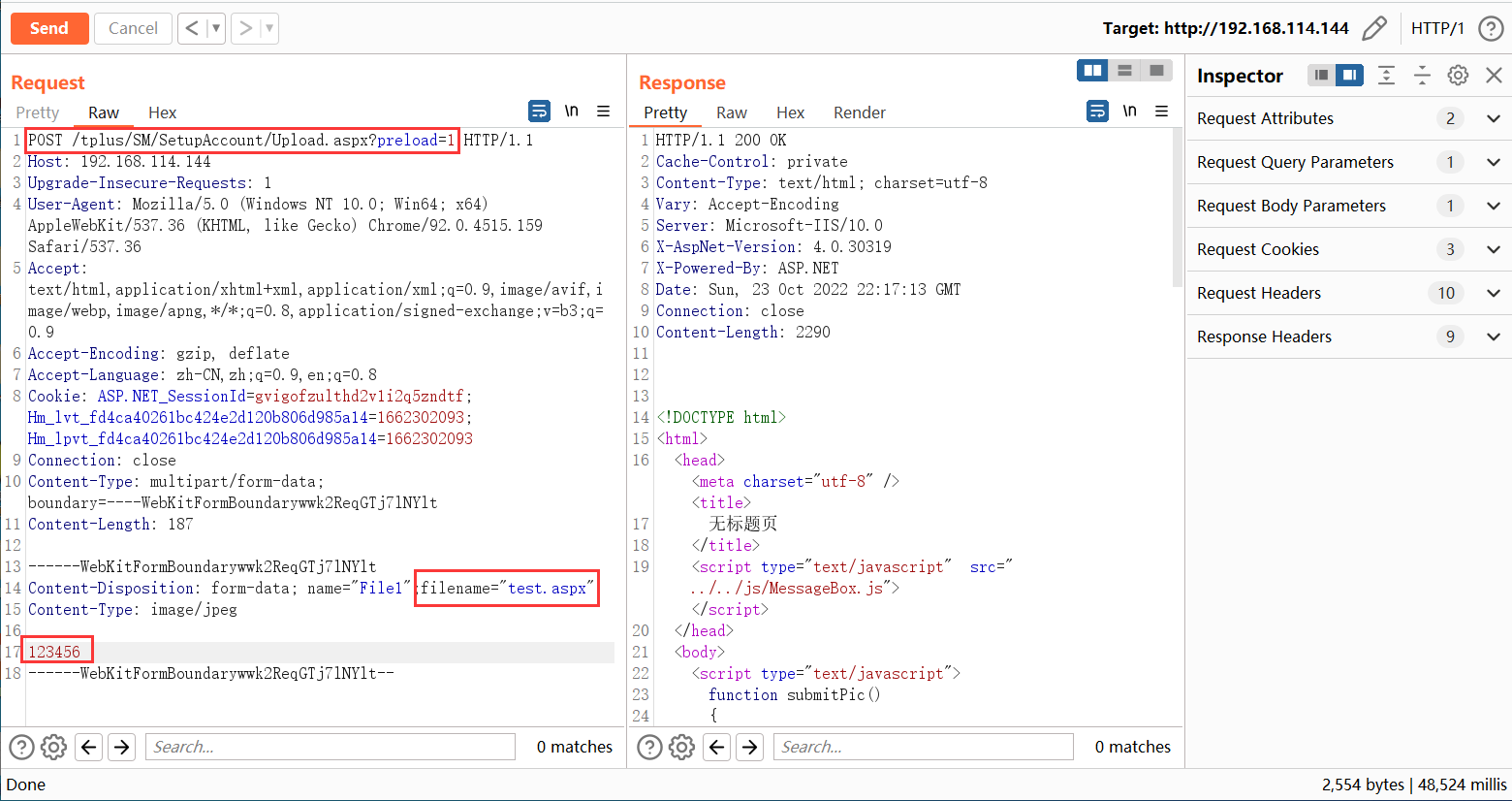
Task: Open Response editor options menu
Action: coord(1161,111)
